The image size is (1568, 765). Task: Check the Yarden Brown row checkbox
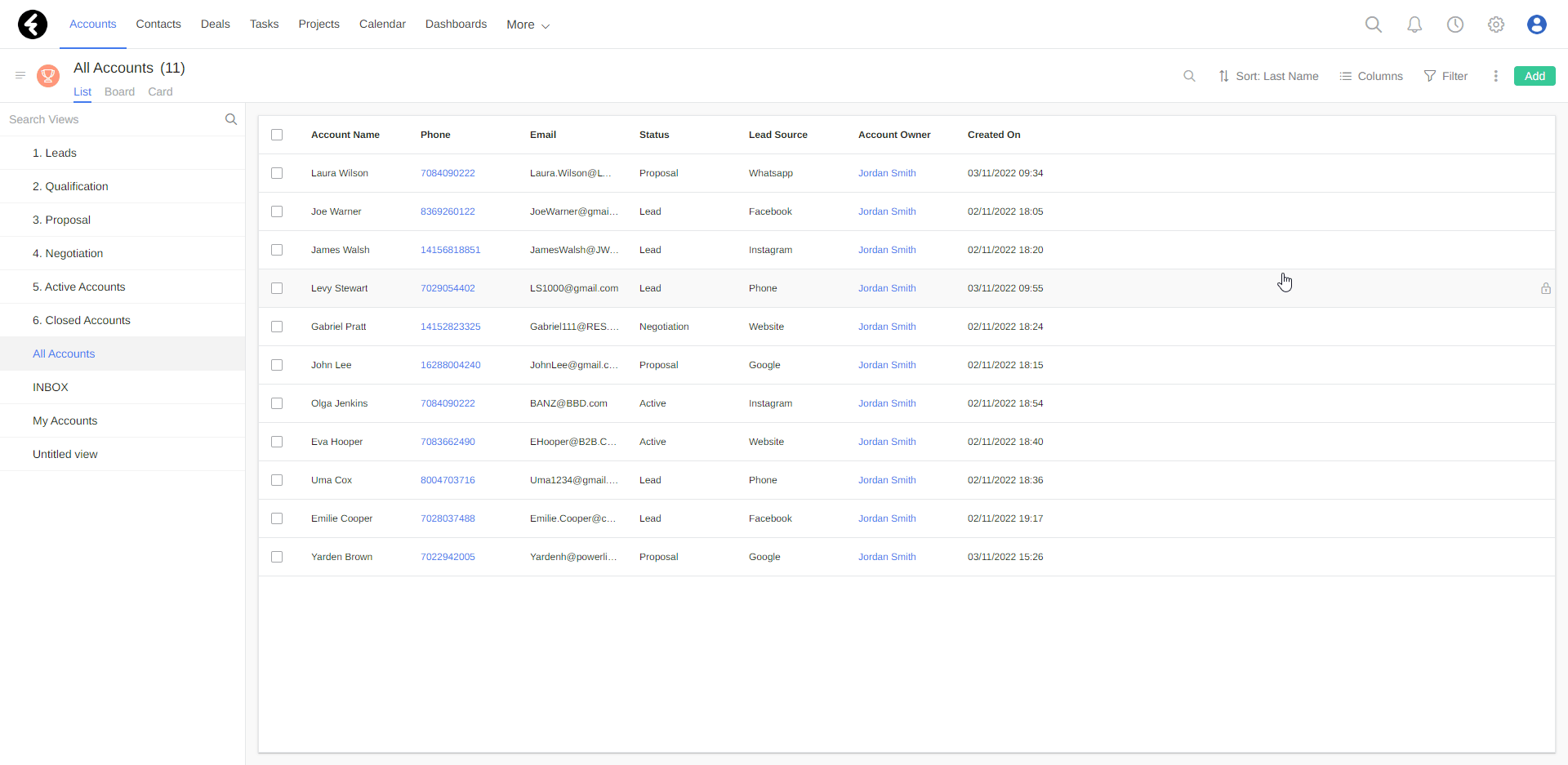[277, 556]
